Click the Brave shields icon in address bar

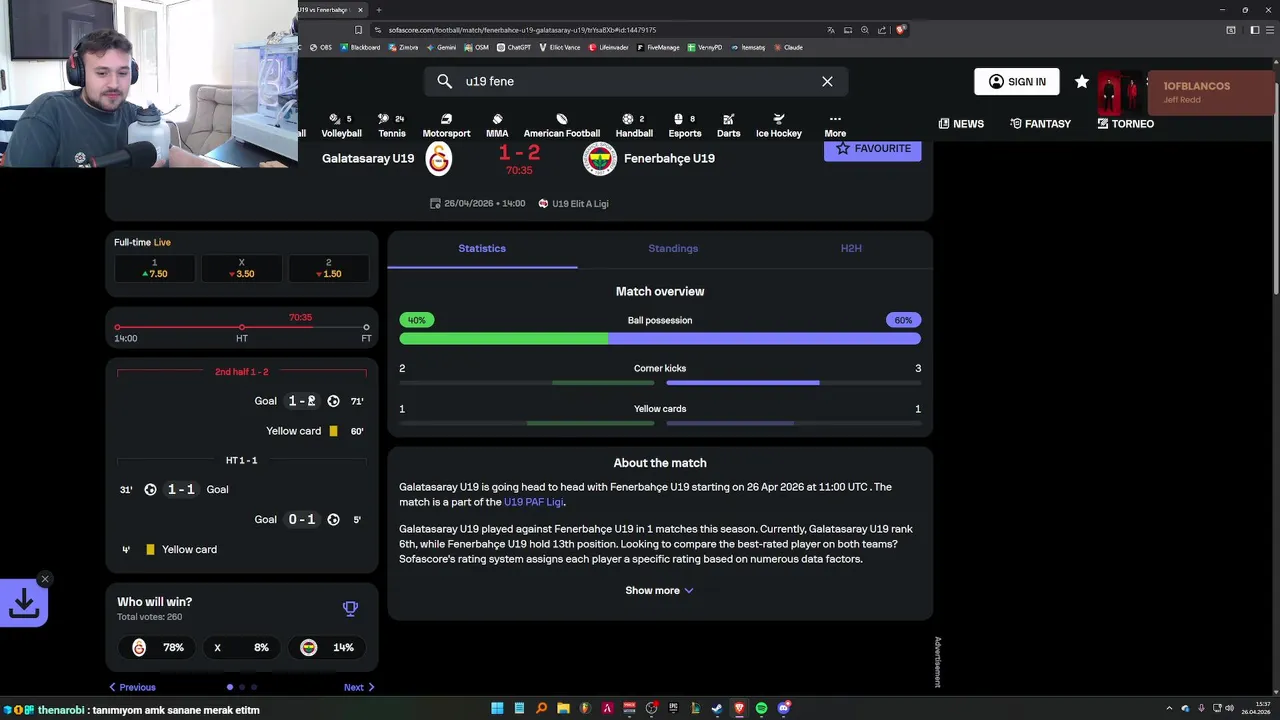point(900,30)
